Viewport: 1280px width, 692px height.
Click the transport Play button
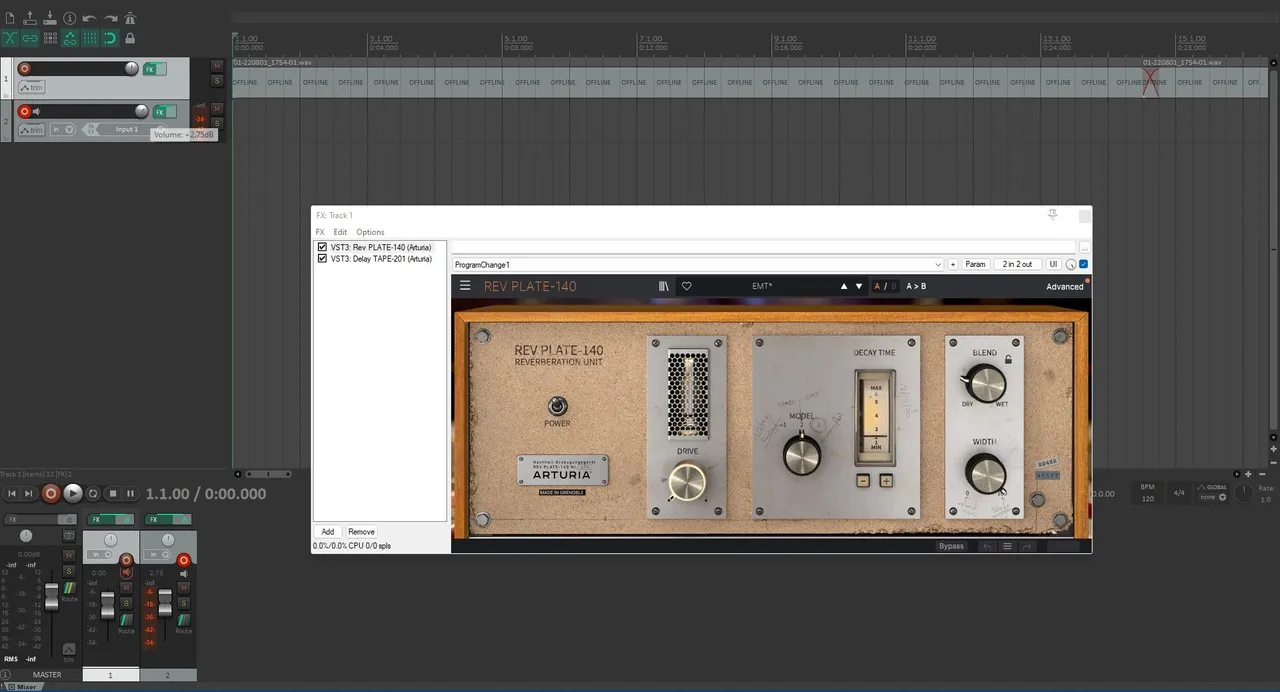[73, 493]
